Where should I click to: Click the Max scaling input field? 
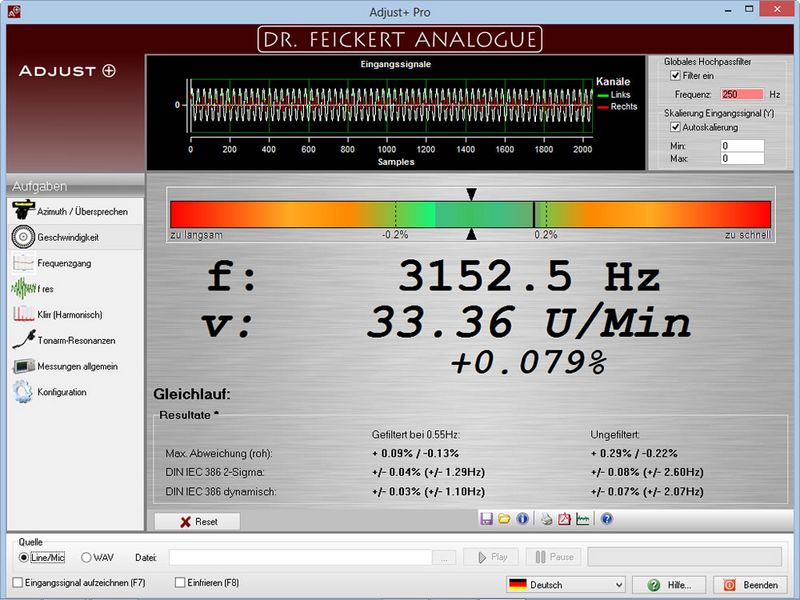pyautogui.click(x=742, y=159)
